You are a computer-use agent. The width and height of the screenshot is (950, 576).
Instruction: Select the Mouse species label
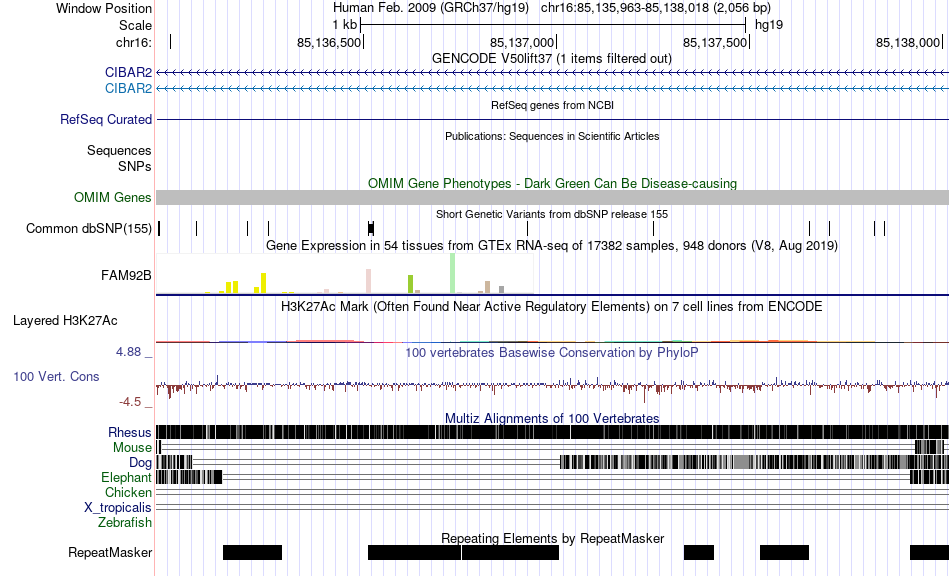pyautogui.click(x=132, y=448)
